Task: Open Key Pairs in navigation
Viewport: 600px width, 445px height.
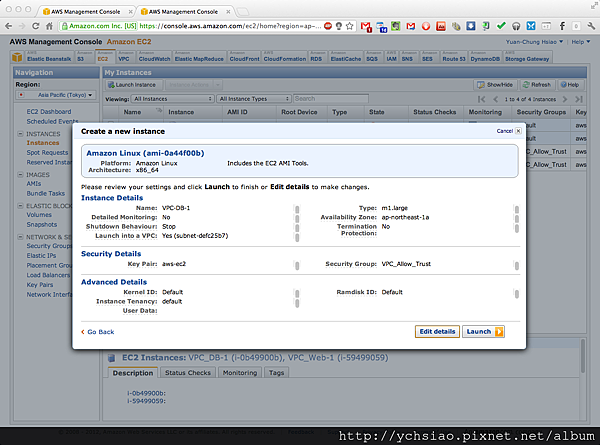Action: [40, 285]
